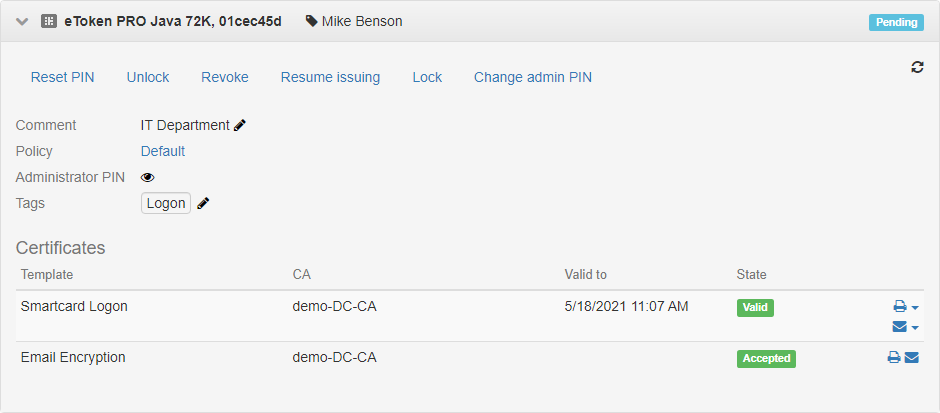The image size is (940, 413).
Task: Click the refresh icon at top right
Action: coord(917,67)
